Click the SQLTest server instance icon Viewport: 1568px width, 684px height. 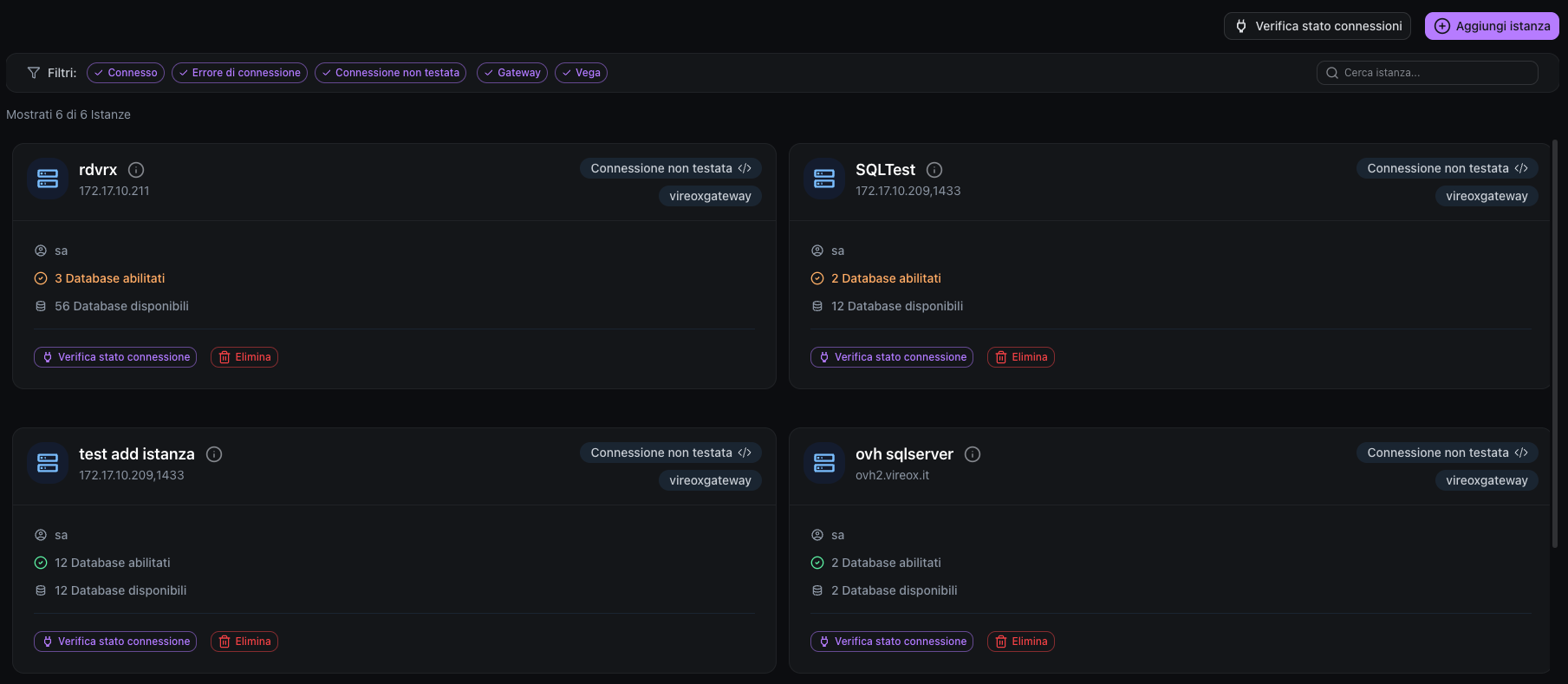pos(824,179)
